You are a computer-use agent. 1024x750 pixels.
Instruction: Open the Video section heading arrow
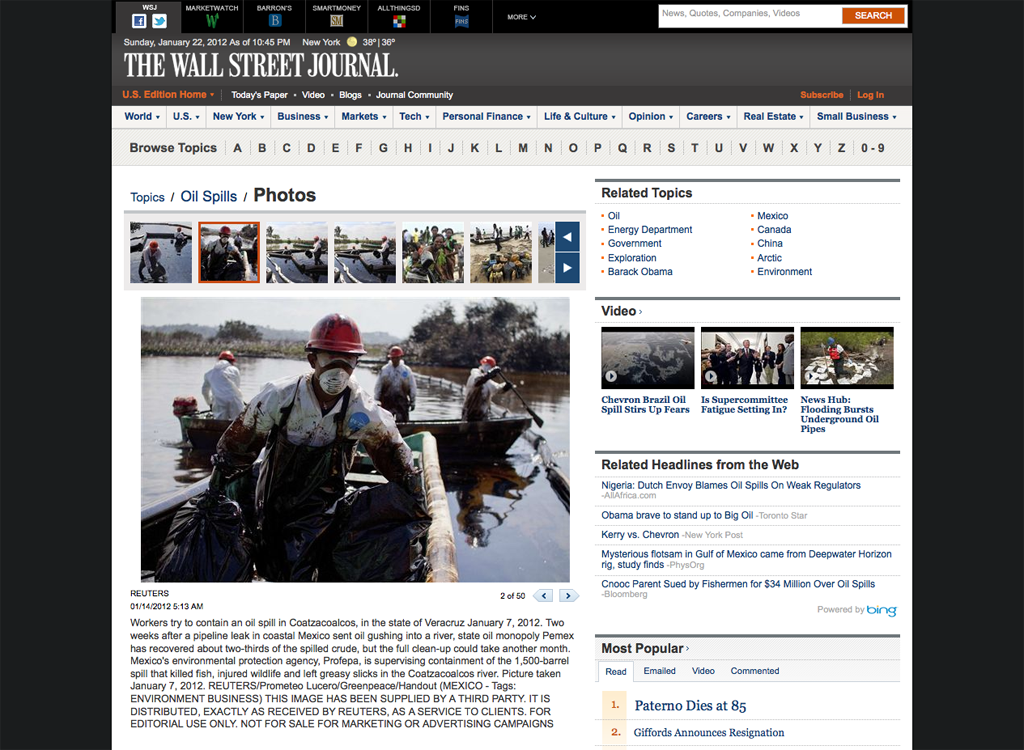pos(640,312)
